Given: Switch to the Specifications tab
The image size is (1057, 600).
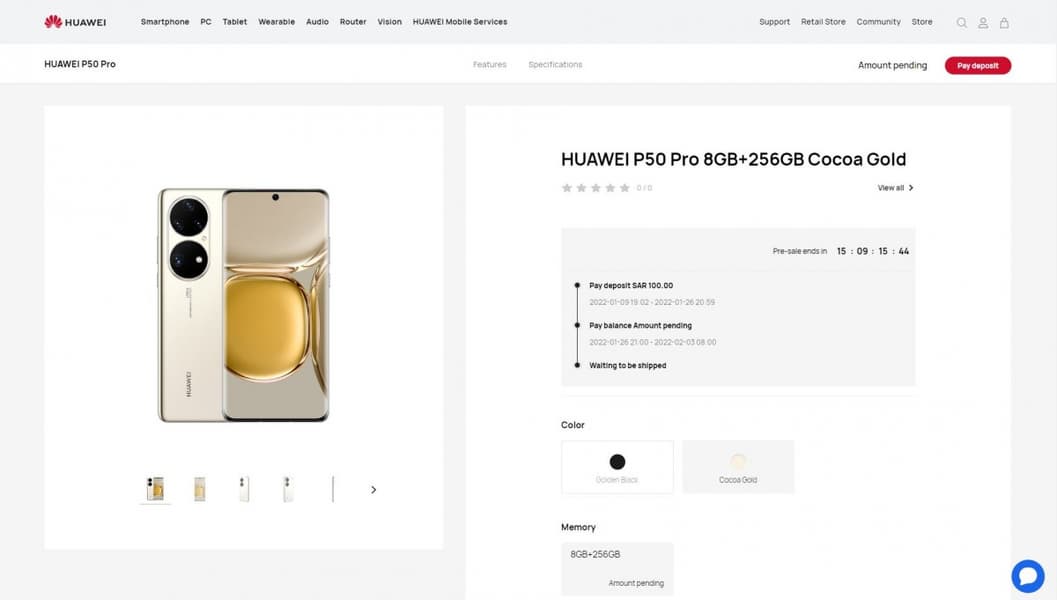Looking at the screenshot, I should tap(555, 65).
